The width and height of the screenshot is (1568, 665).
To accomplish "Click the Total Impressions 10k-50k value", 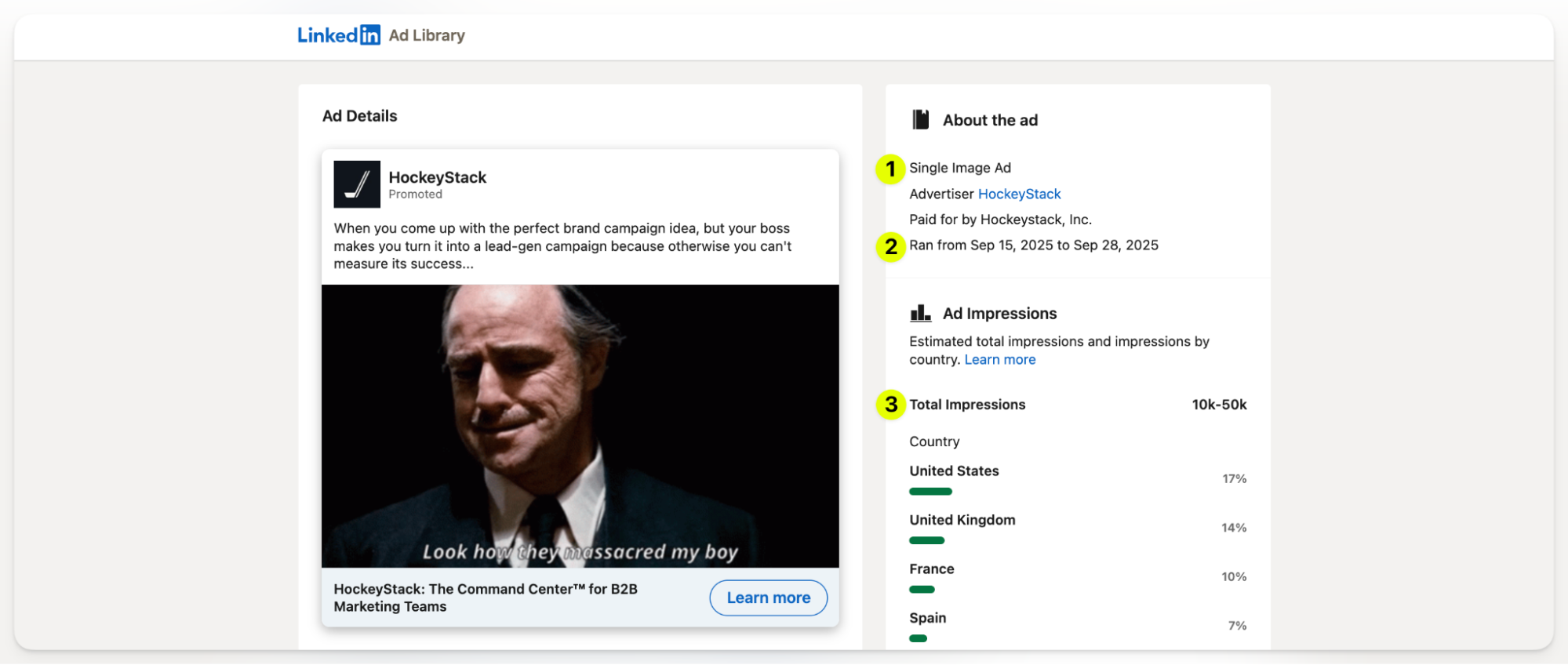I will [x=1219, y=404].
